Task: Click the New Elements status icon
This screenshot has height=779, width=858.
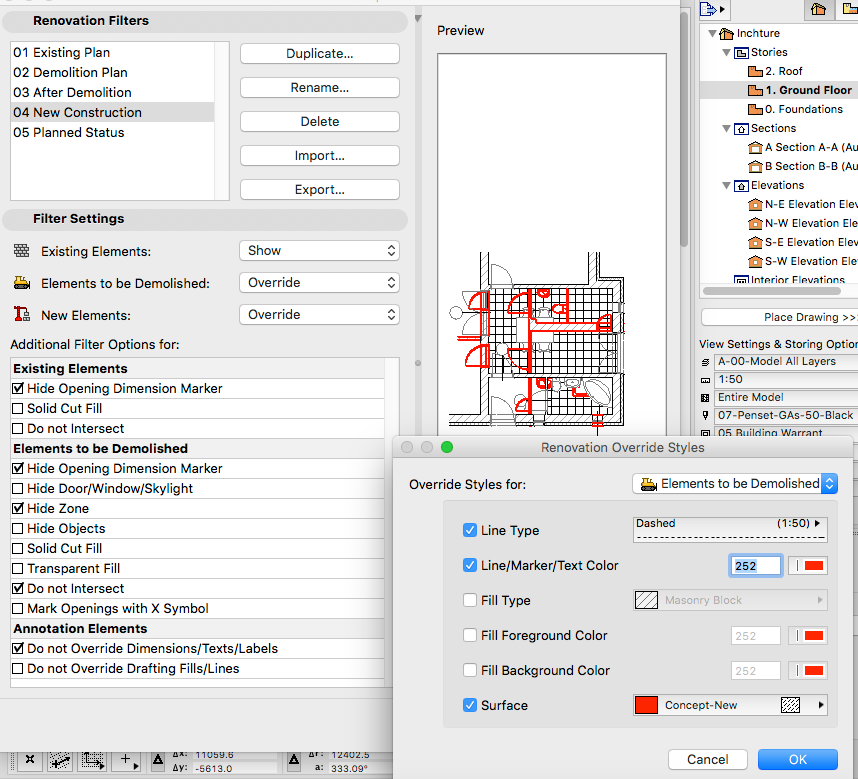Action: tap(21, 315)
